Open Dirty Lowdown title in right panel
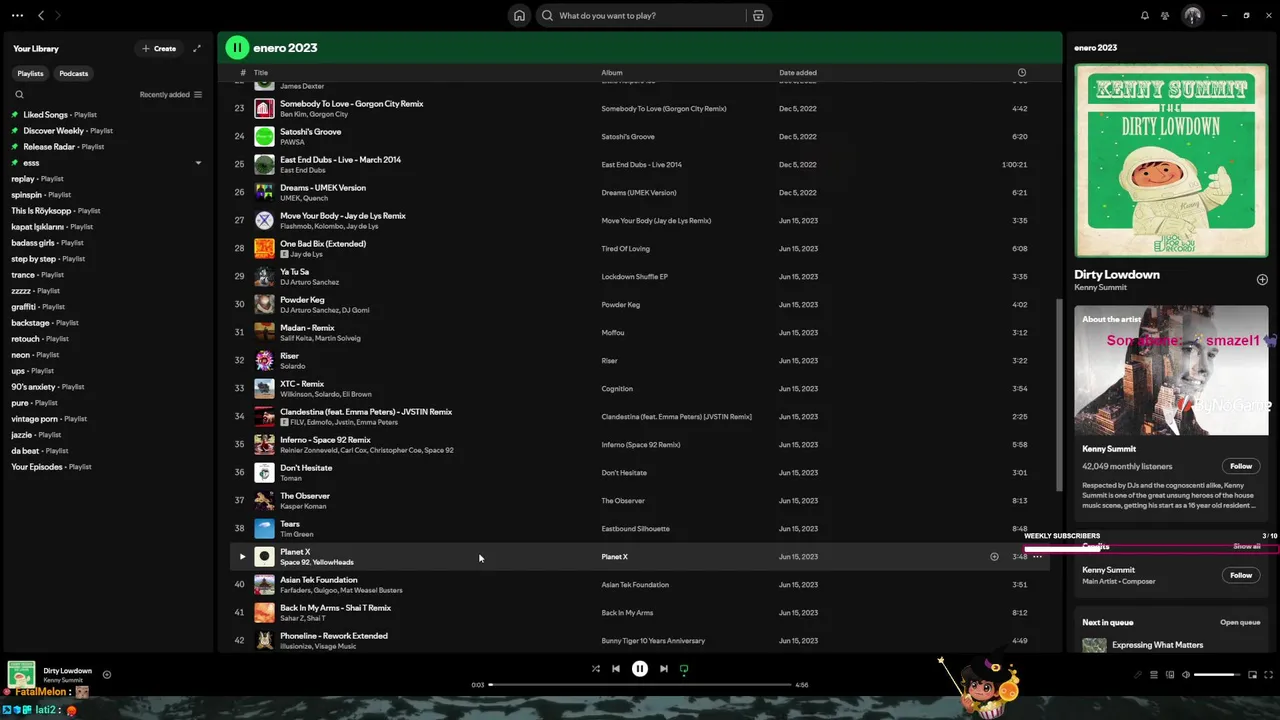 pyautogui.click(x=1117, y=274)
